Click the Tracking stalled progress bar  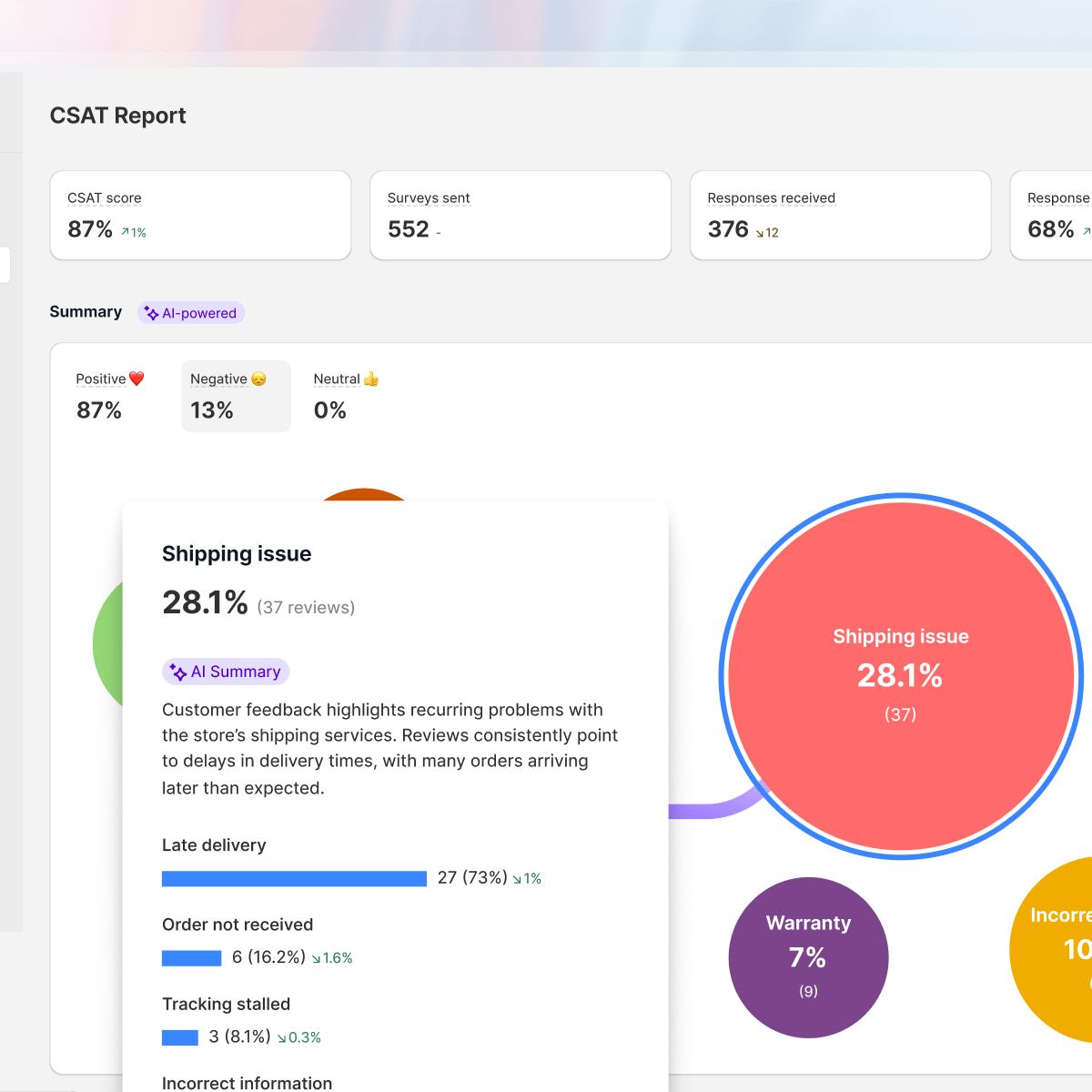click(180, 1037)
